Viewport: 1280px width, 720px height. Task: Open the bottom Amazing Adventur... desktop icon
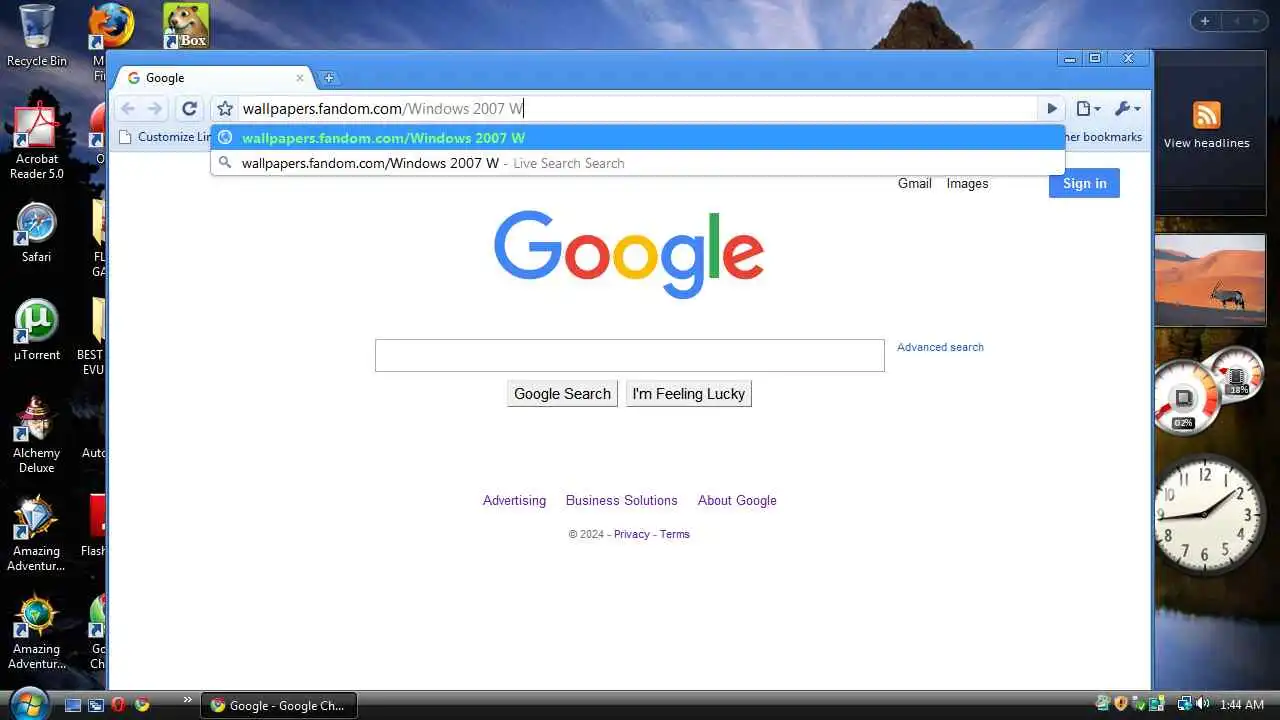coord(37,631)
